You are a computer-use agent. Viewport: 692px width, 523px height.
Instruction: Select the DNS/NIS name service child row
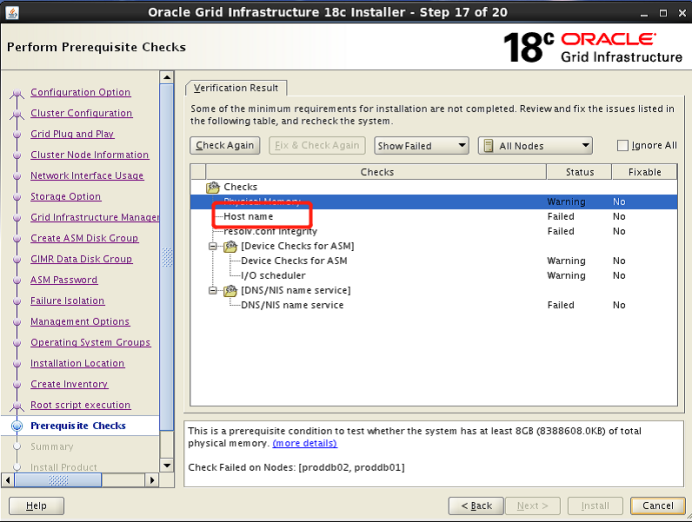click(434, 305)
